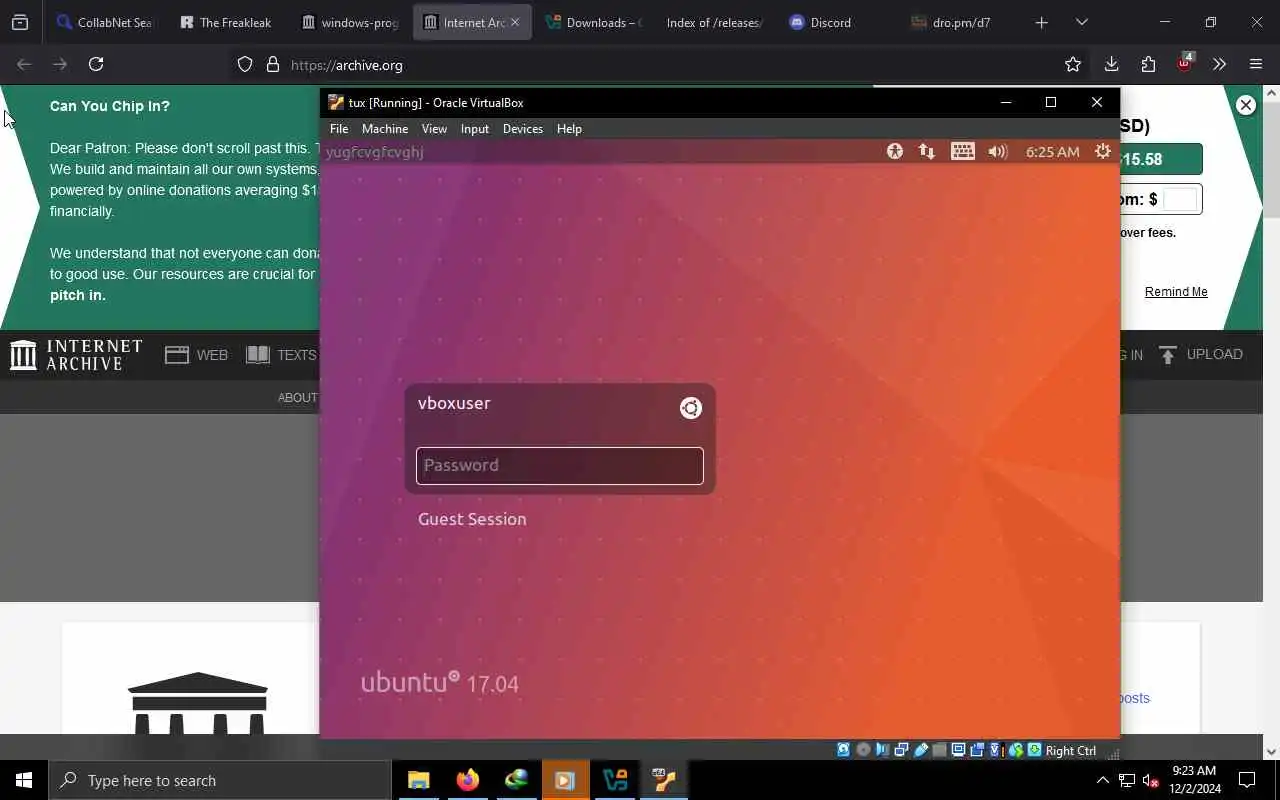The height and width of the screenshot is (800, 1280).
Task: Open the Ubuntu power gear menu
Action: tap(1103, 151)
